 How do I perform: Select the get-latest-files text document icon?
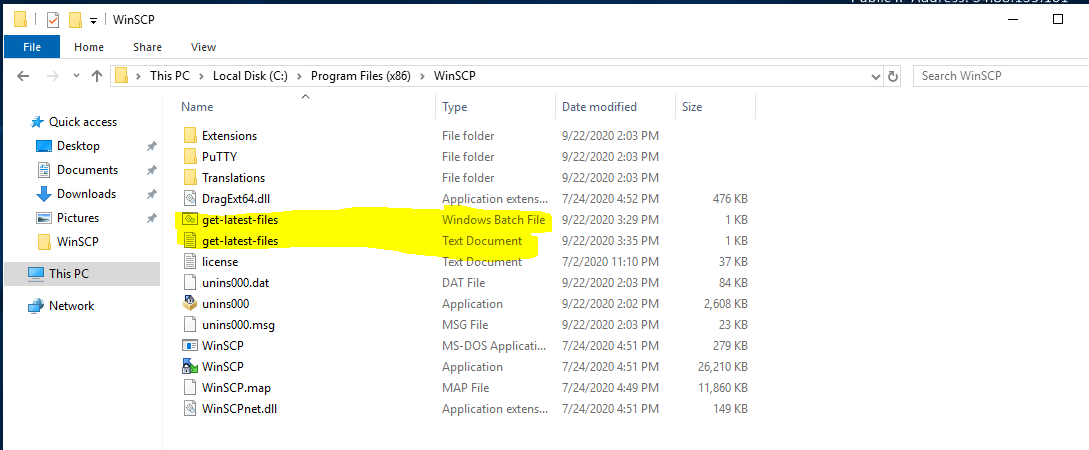coord(190,241)
